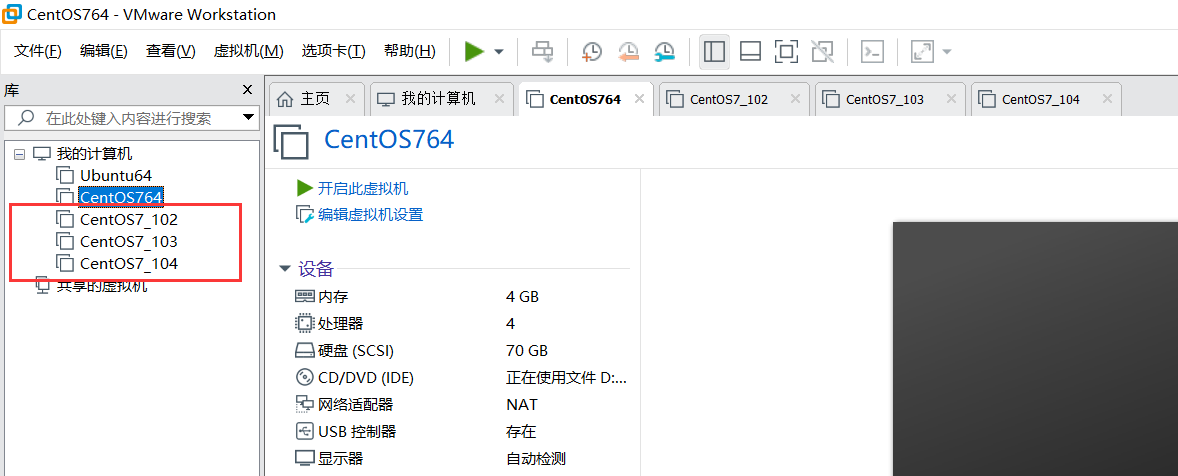Click 开启此虚拟机 link

363,188
